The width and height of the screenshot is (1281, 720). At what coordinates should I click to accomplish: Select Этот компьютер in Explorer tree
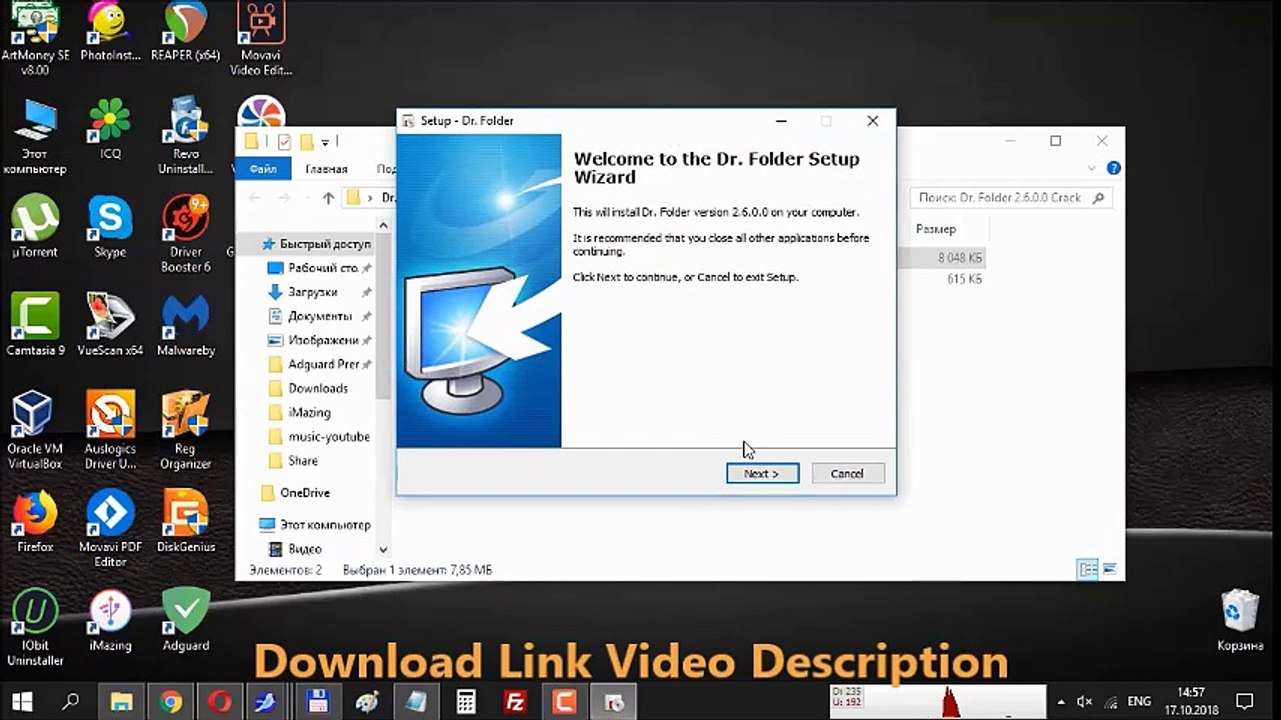(x=314, y=525)
